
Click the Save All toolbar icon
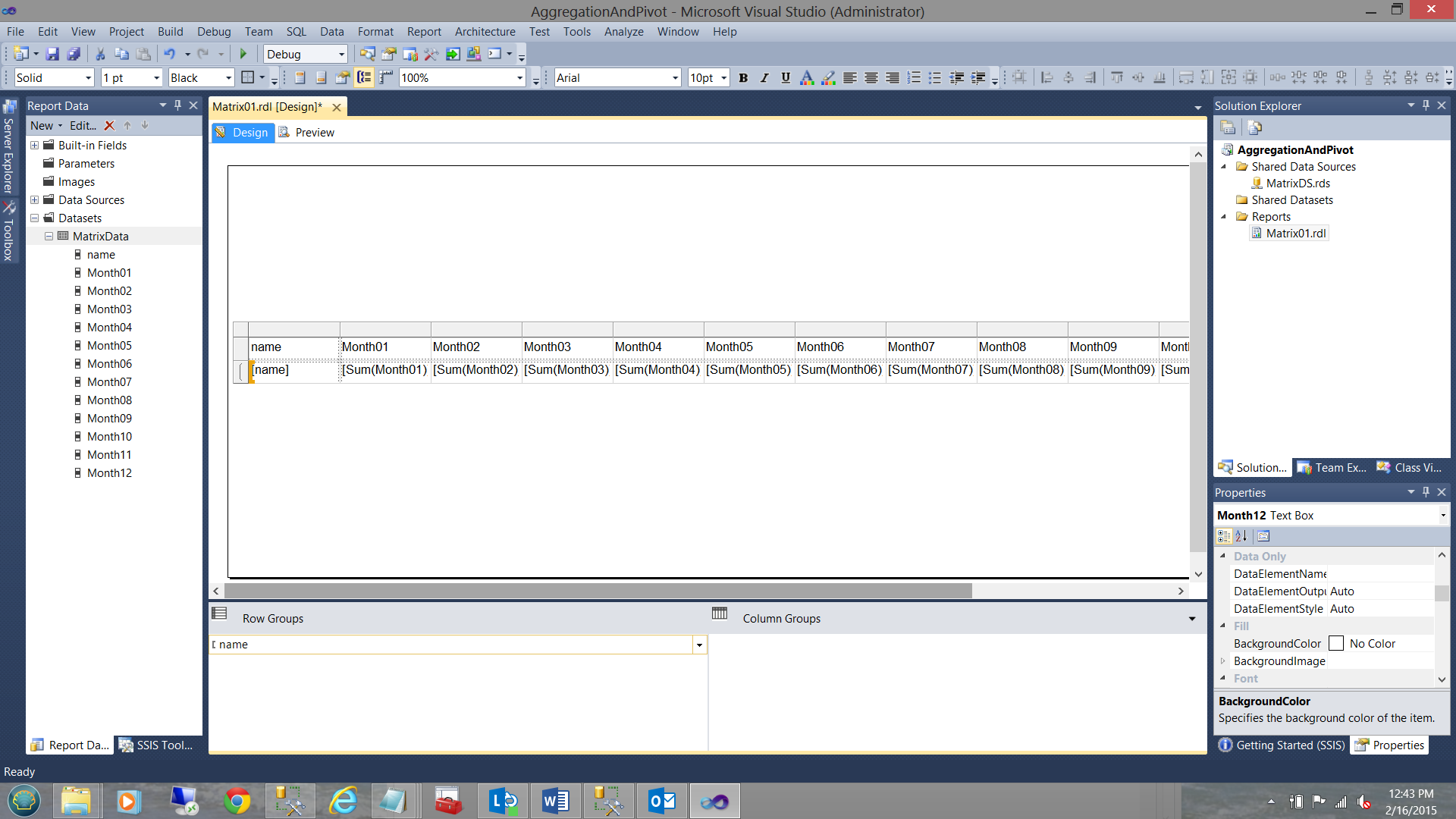pyautogui.click(x=74, y=54)
